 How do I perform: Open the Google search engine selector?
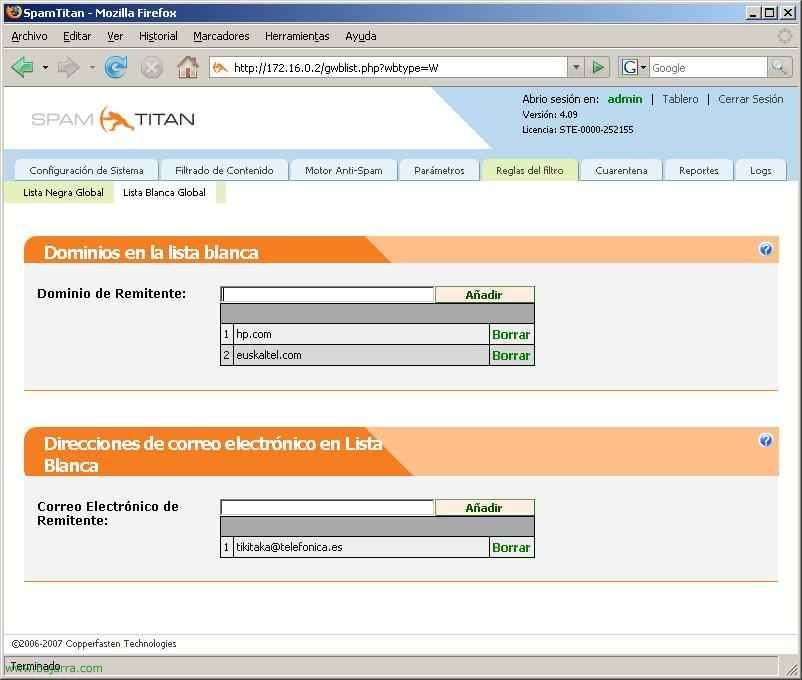click(x=634, y=68)
